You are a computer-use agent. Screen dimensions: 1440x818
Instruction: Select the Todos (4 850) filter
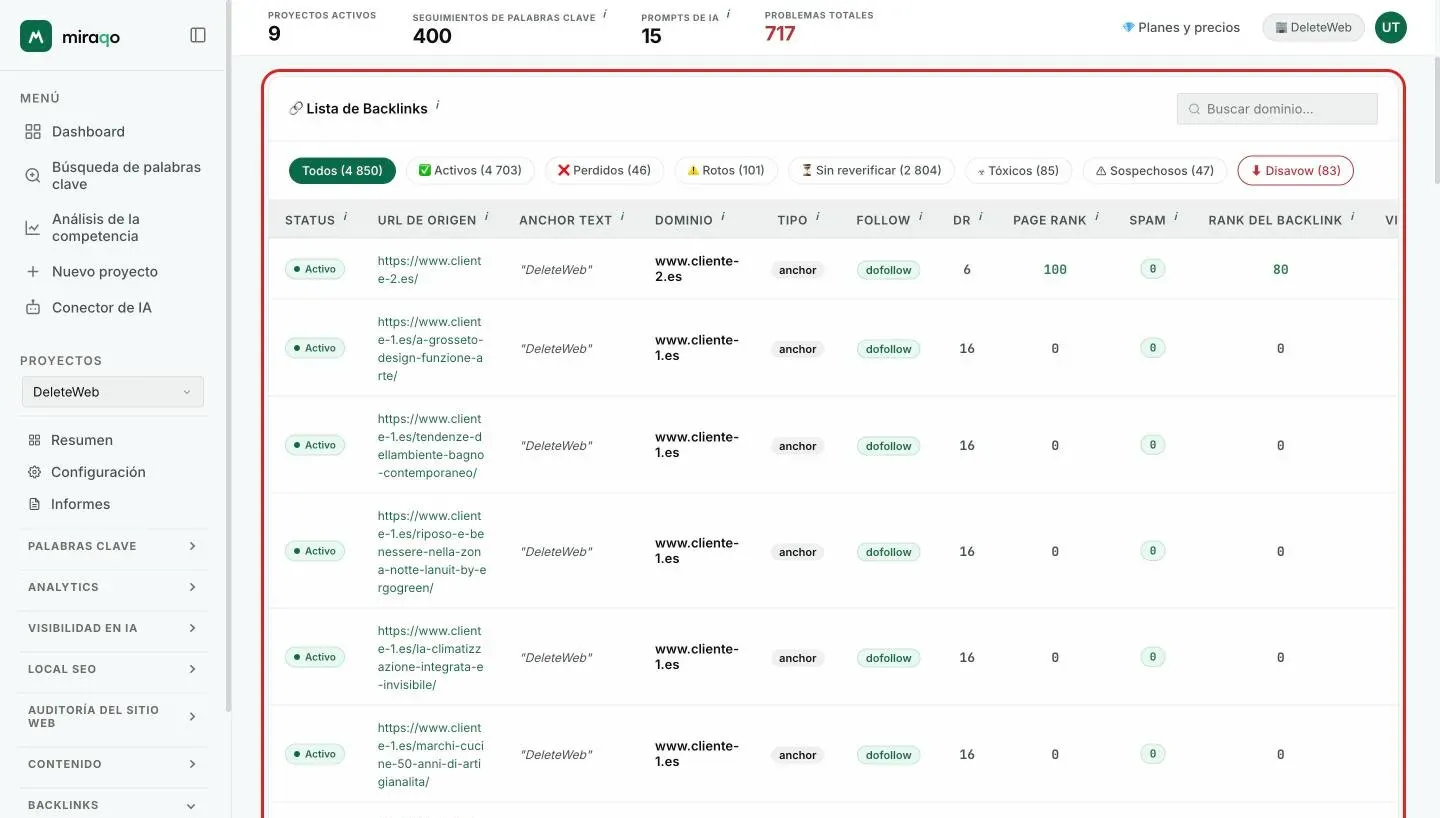tap(342, 171)
